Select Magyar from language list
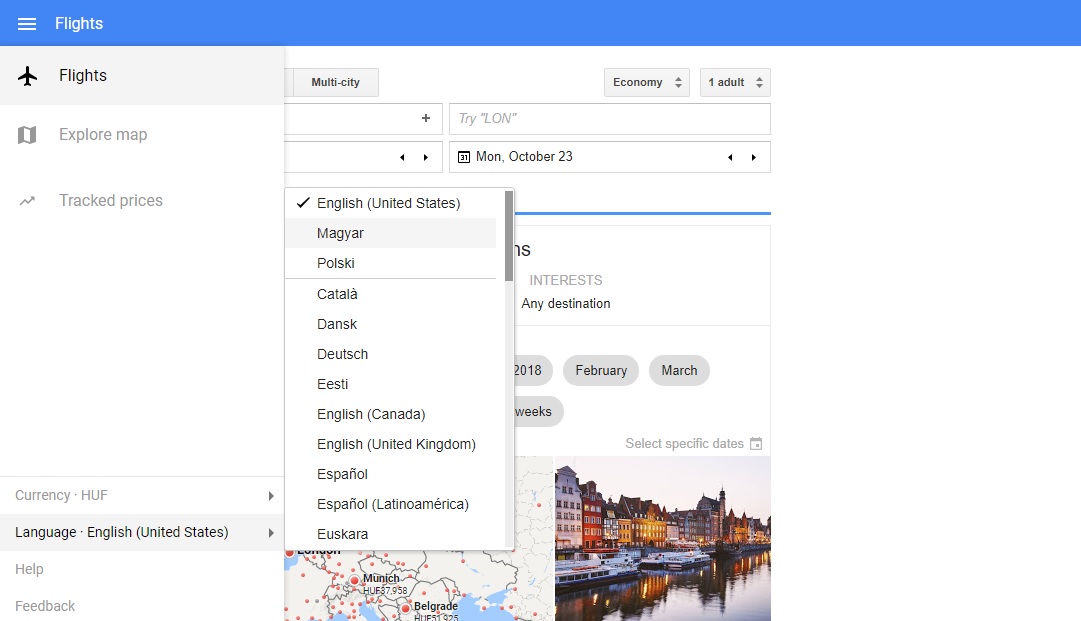This screenshot has height=621, width=1081. (341, 233)
